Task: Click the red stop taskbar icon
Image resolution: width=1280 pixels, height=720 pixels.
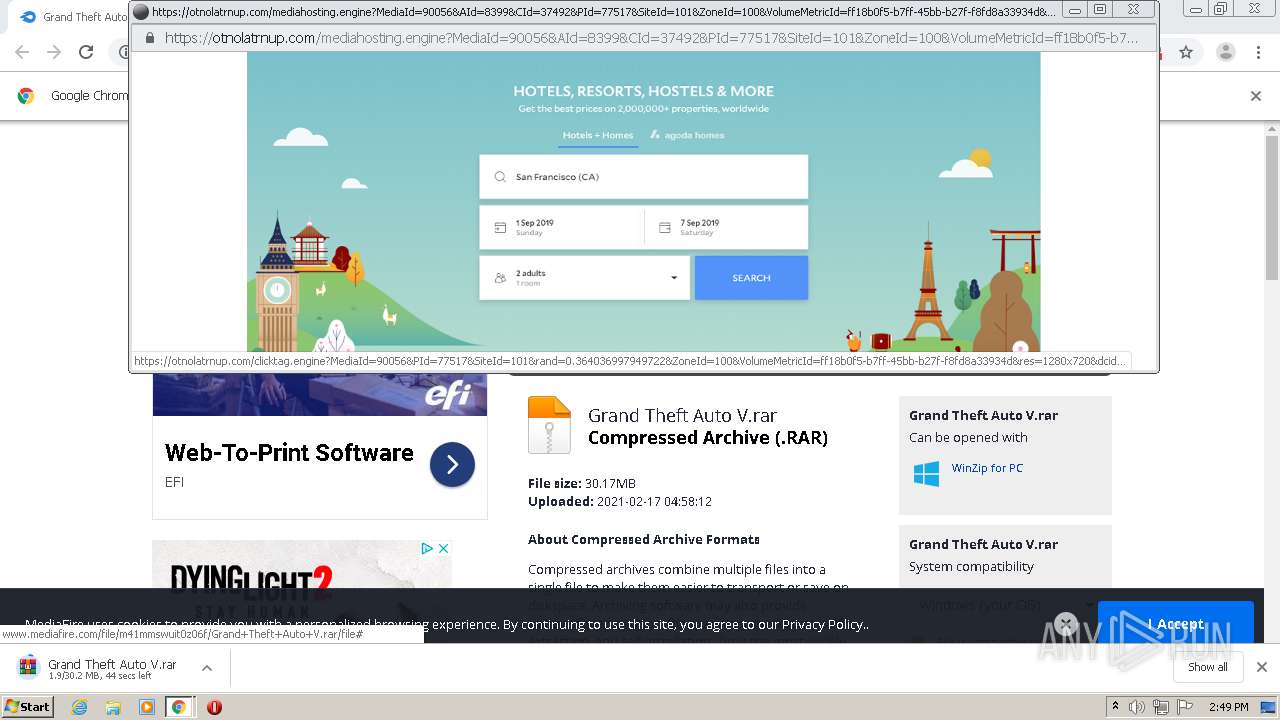Action: pos(214,707)
